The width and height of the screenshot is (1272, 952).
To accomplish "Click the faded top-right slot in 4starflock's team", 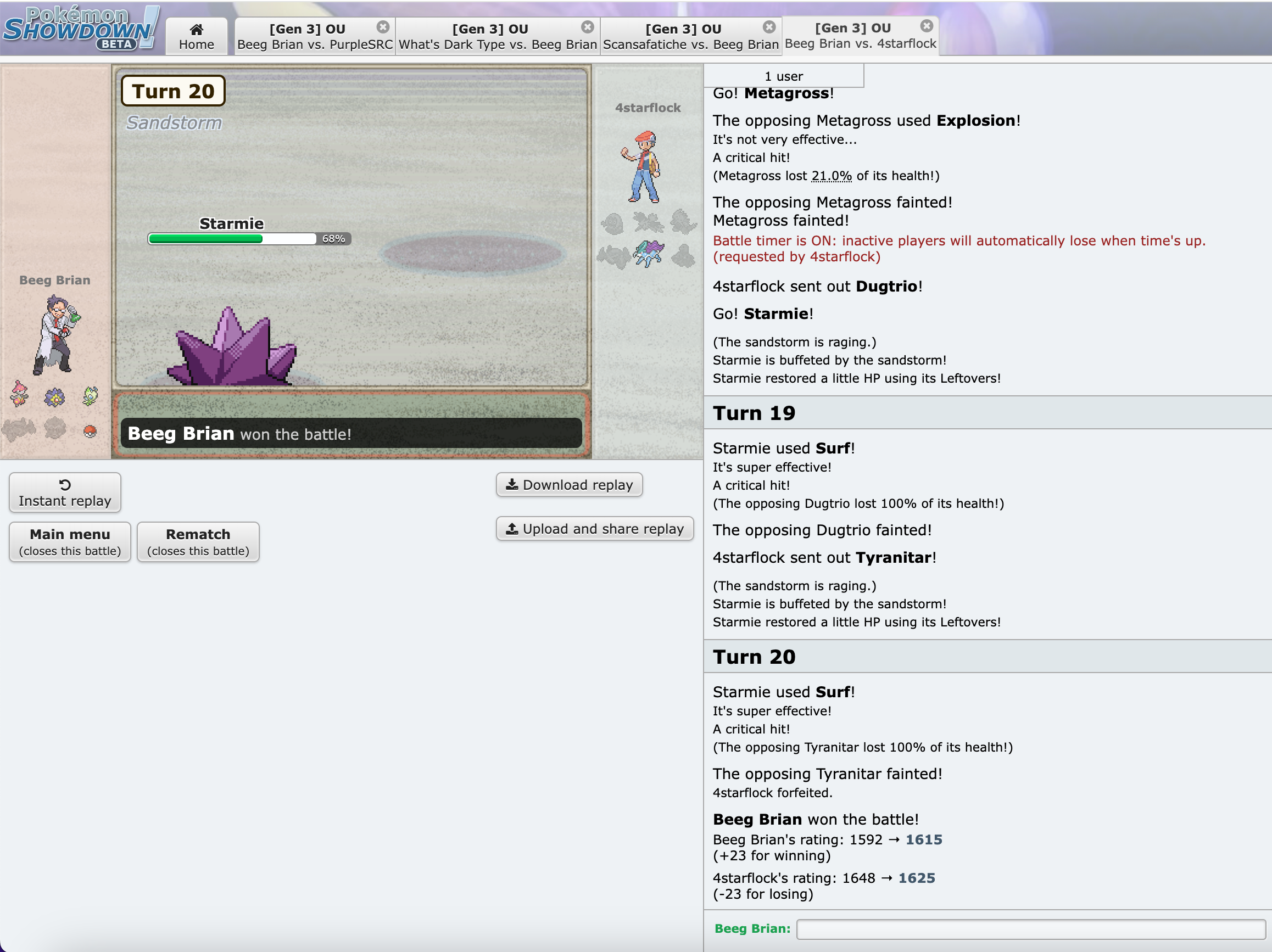I will [683, 221].
